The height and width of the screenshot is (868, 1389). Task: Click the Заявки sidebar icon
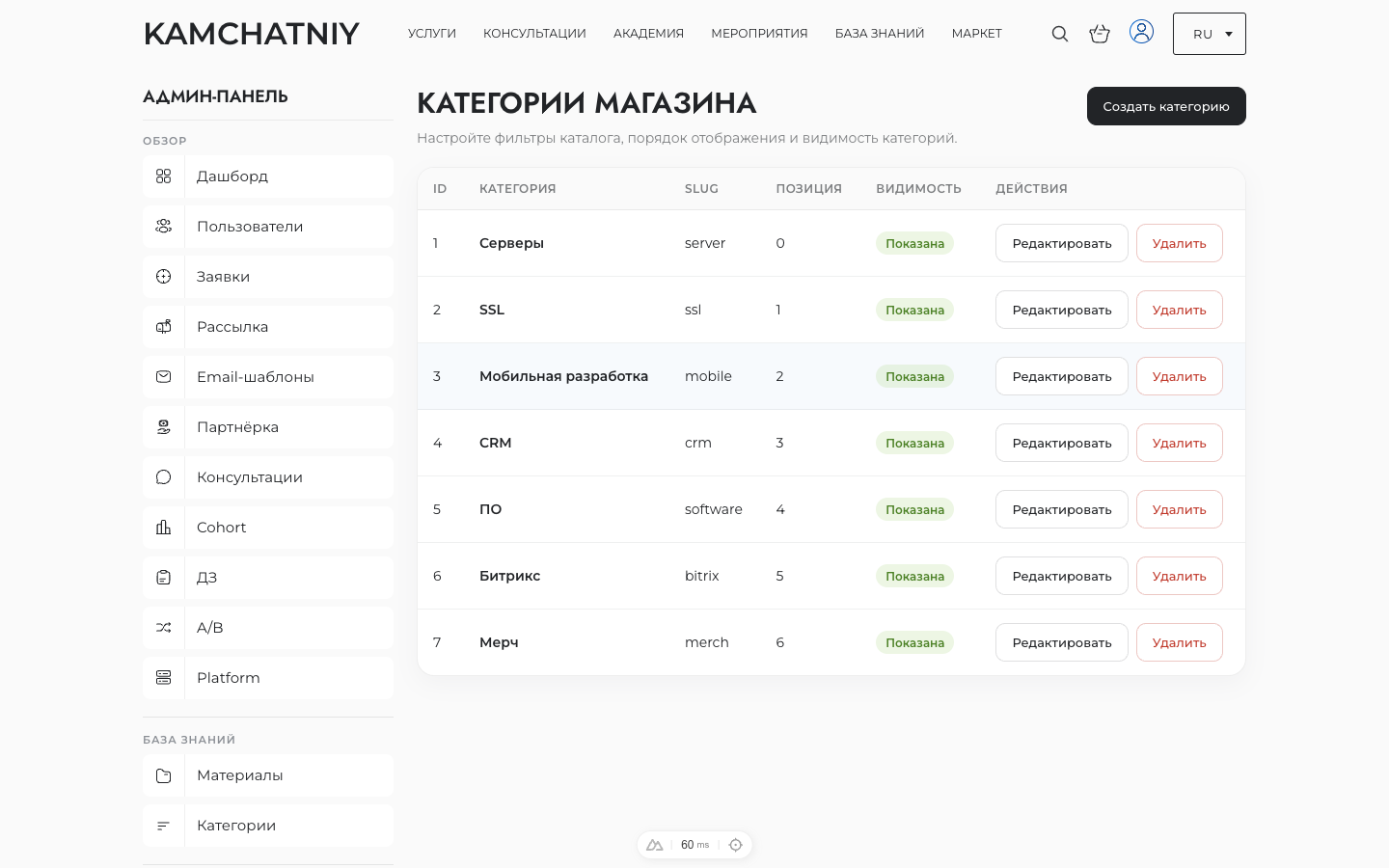pyautogui.click(x=164, y=277)
